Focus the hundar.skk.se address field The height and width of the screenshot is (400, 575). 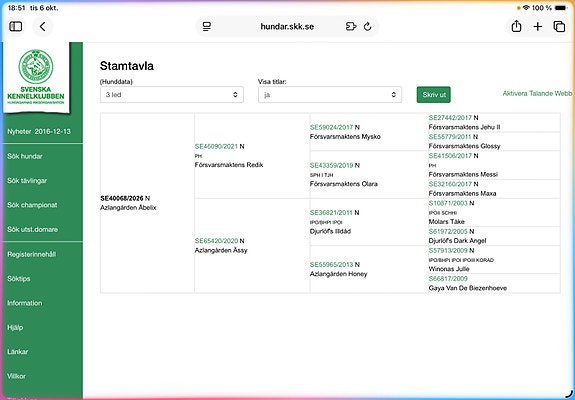tap(287, 26)
